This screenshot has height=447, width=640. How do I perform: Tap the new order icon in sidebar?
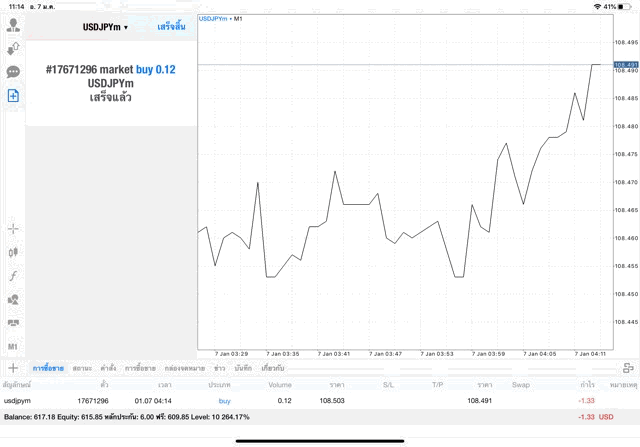14,96
